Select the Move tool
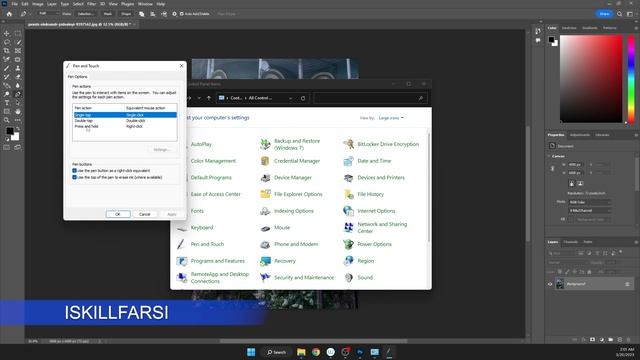This screenshot has width=640, height=360. click(7, 33)
